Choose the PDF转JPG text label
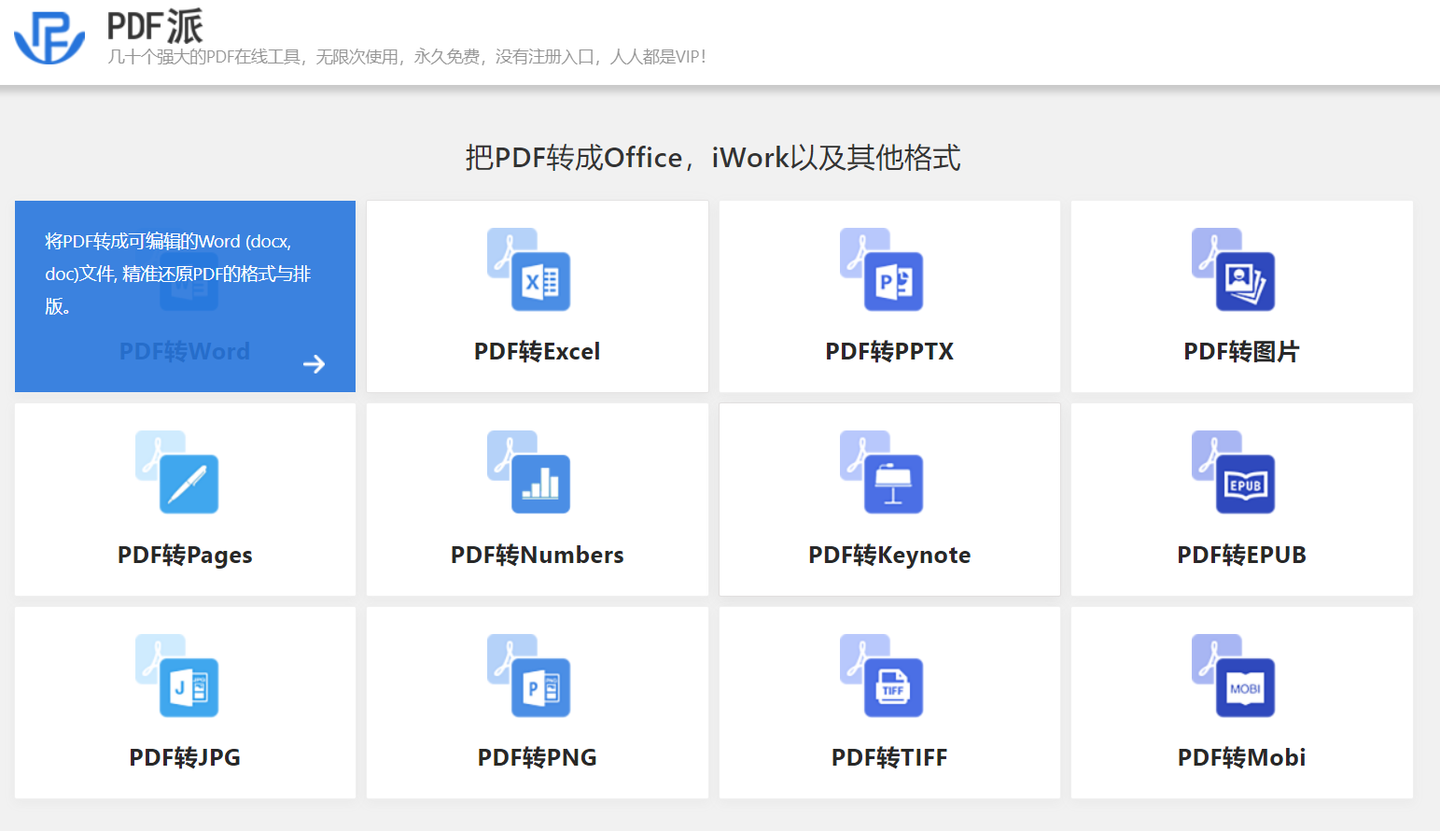Viewport: 1440px width, 831px height. click(x=185, y=757)
